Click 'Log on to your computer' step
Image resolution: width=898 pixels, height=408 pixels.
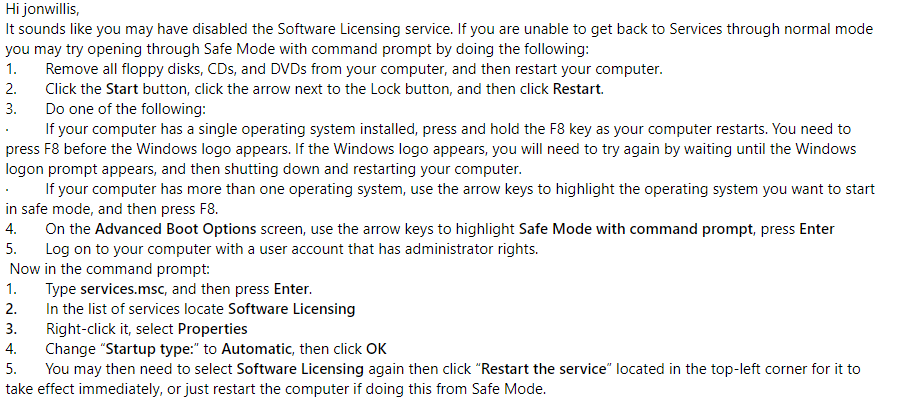(x=292, y=249)
